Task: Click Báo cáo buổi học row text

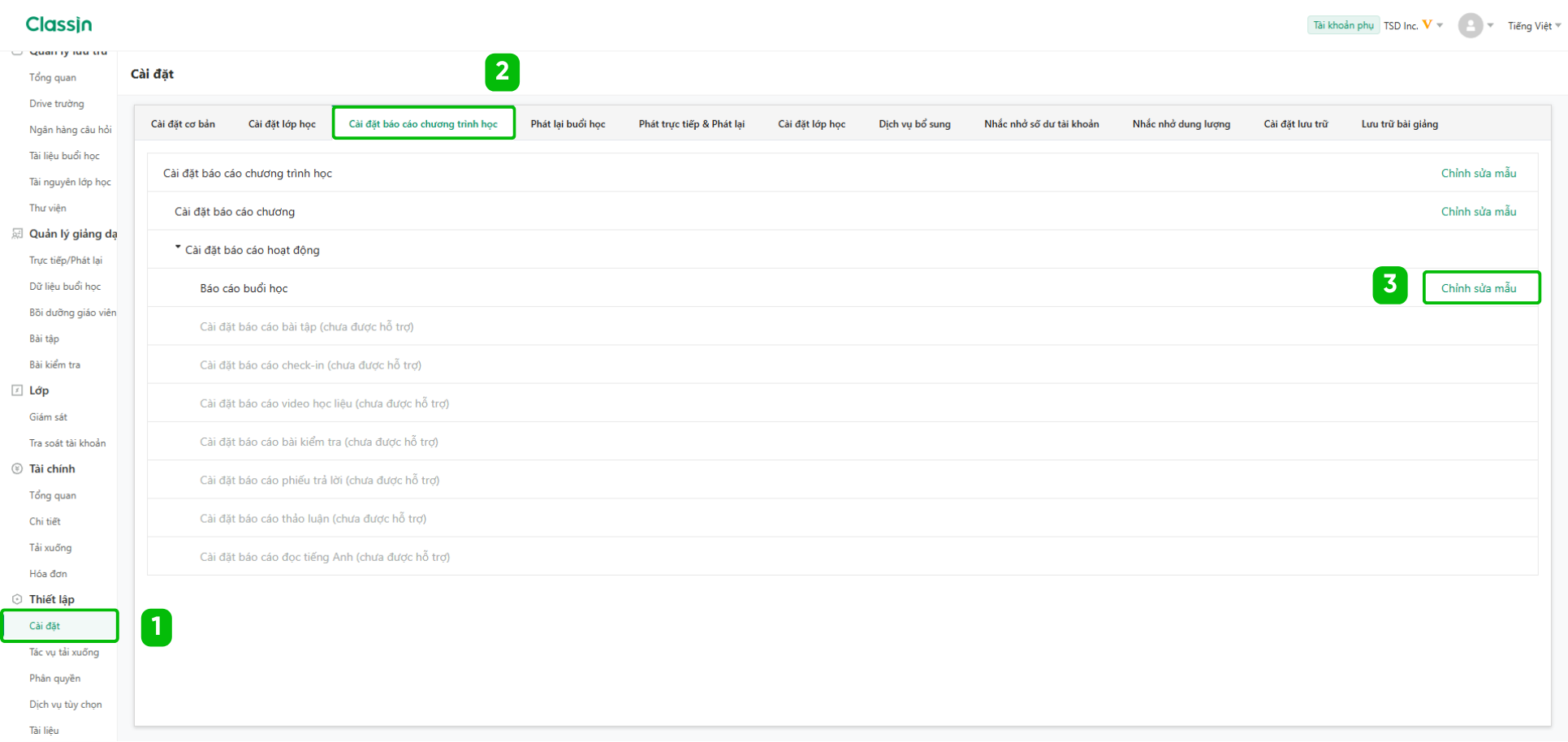Action: point(244,288)
